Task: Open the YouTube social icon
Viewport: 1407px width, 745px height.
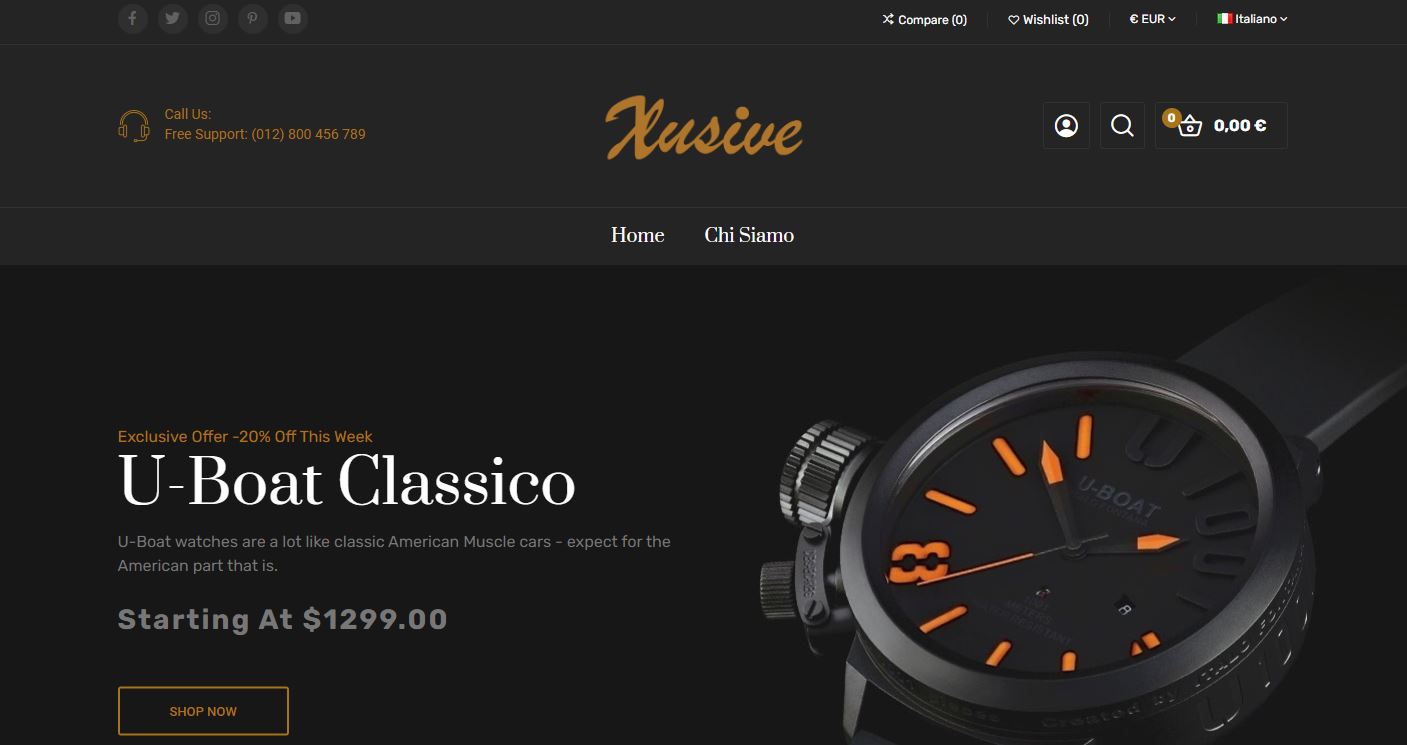Action: [292, 18]
